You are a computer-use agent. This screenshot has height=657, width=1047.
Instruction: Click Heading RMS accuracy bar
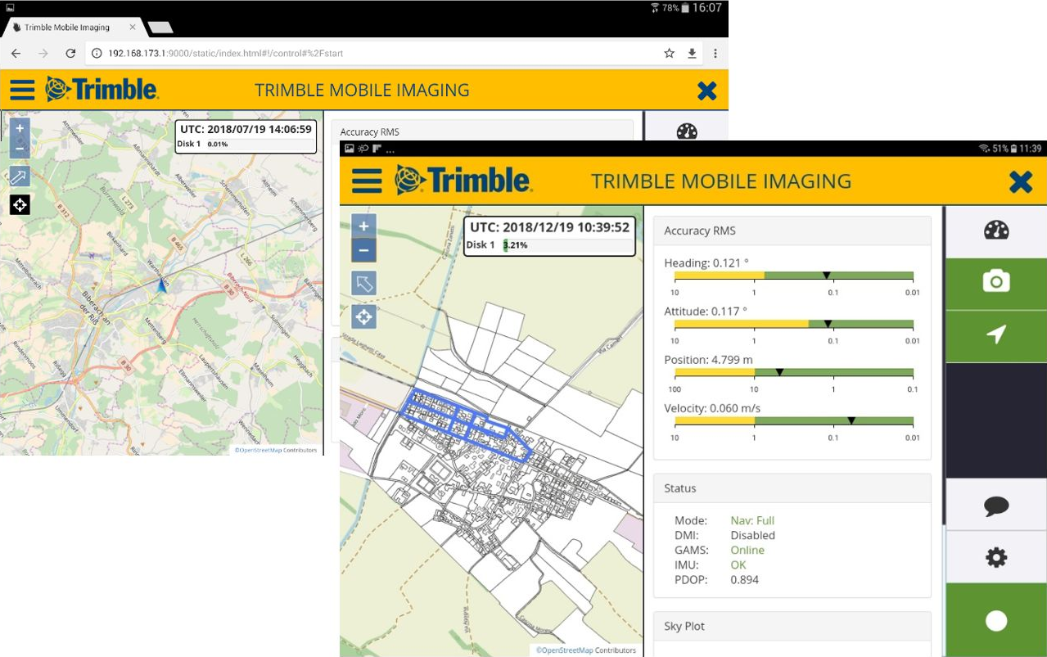(x=793, y=276)
